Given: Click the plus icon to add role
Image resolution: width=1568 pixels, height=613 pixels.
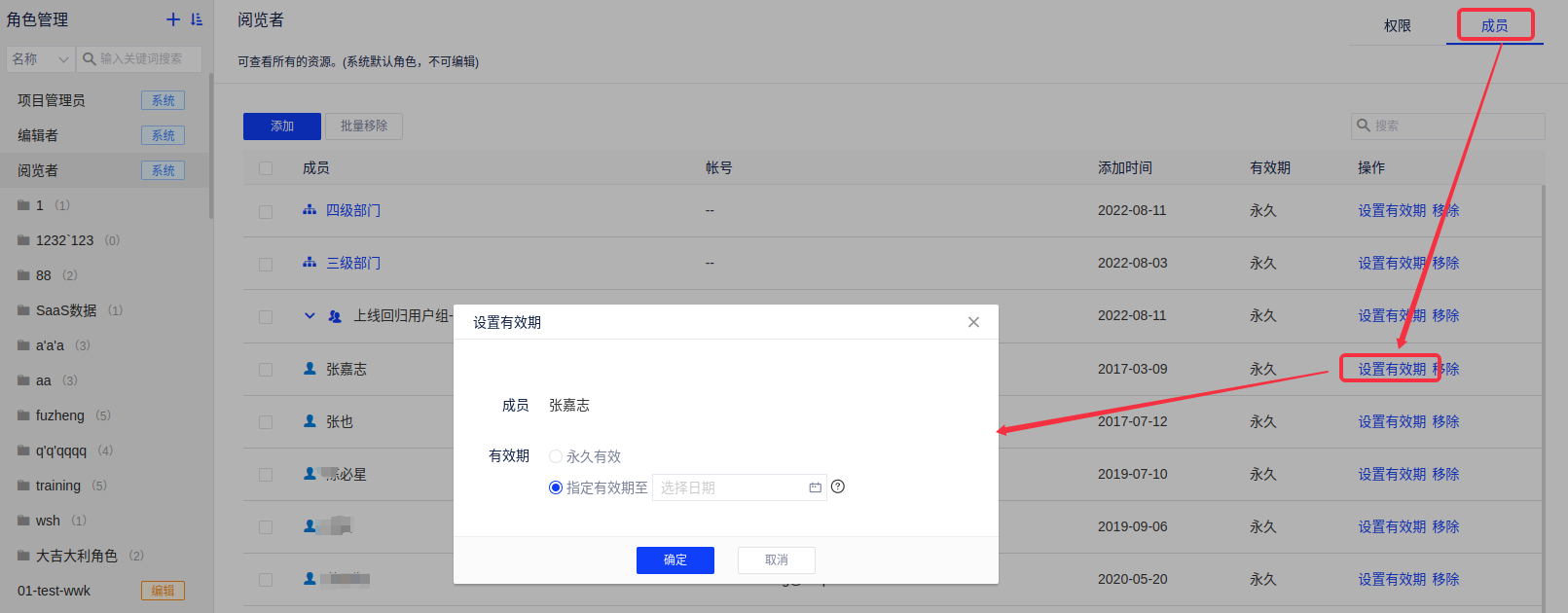Looking at the screenshot, I should click(x=173, y=19).
